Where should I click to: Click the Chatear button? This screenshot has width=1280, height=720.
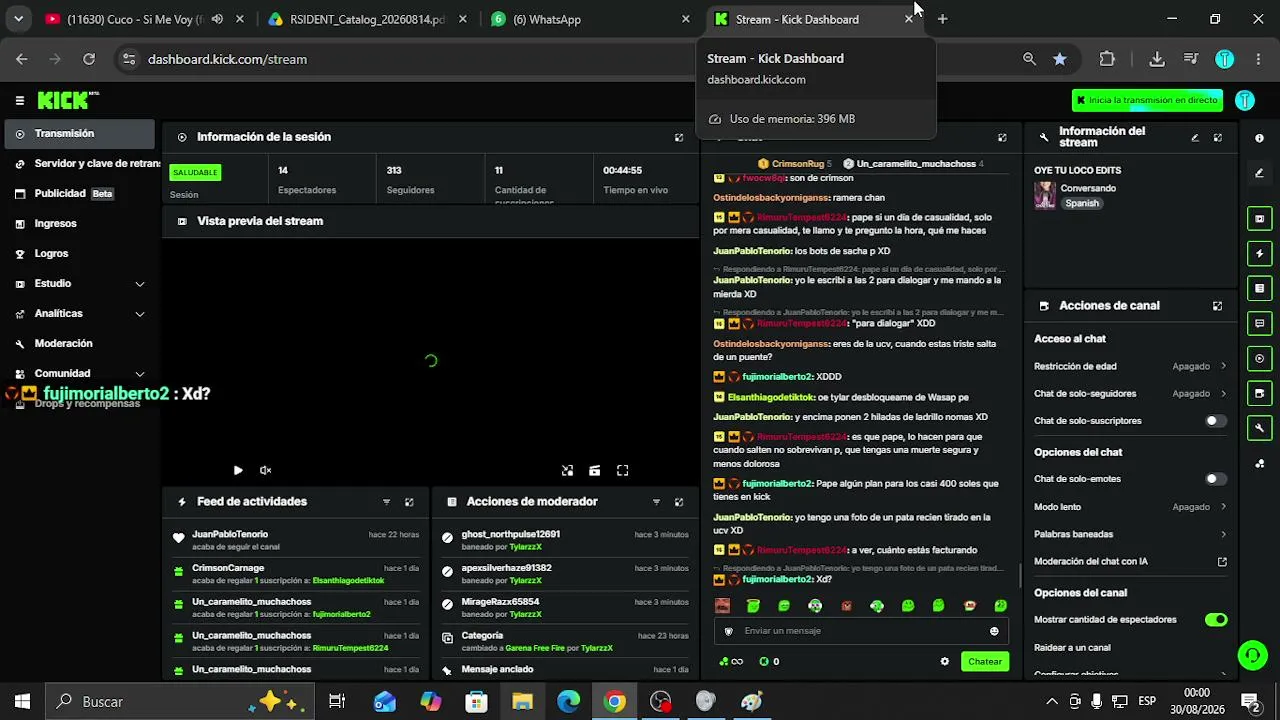[x=985, y=661]
